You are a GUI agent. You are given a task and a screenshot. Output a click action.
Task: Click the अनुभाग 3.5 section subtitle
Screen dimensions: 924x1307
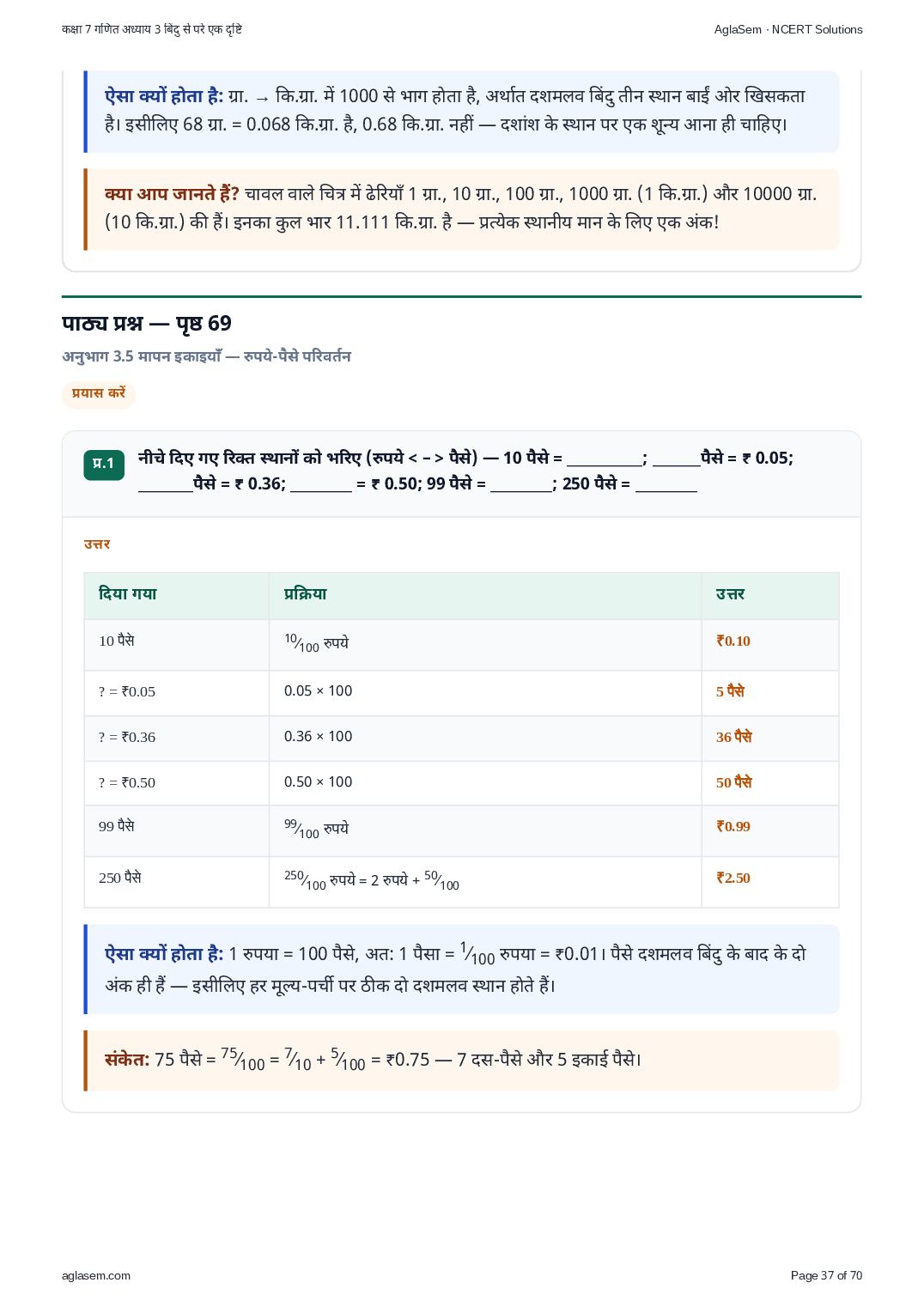tap(206, 356)
